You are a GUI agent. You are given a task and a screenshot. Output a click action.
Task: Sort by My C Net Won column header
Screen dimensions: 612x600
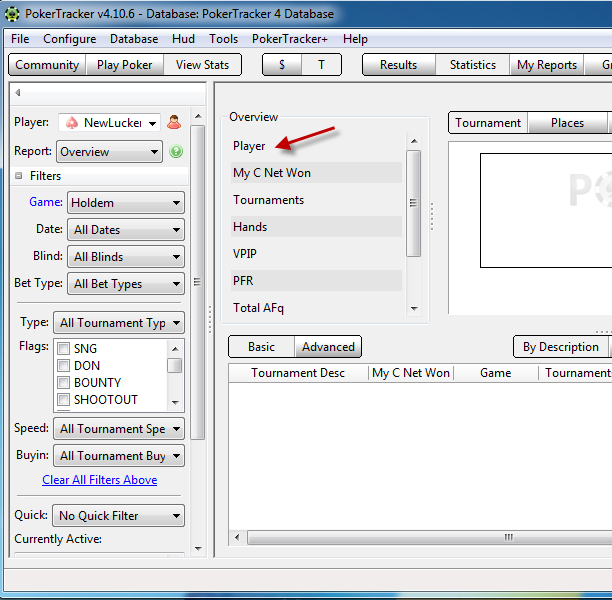click(411, 373)
